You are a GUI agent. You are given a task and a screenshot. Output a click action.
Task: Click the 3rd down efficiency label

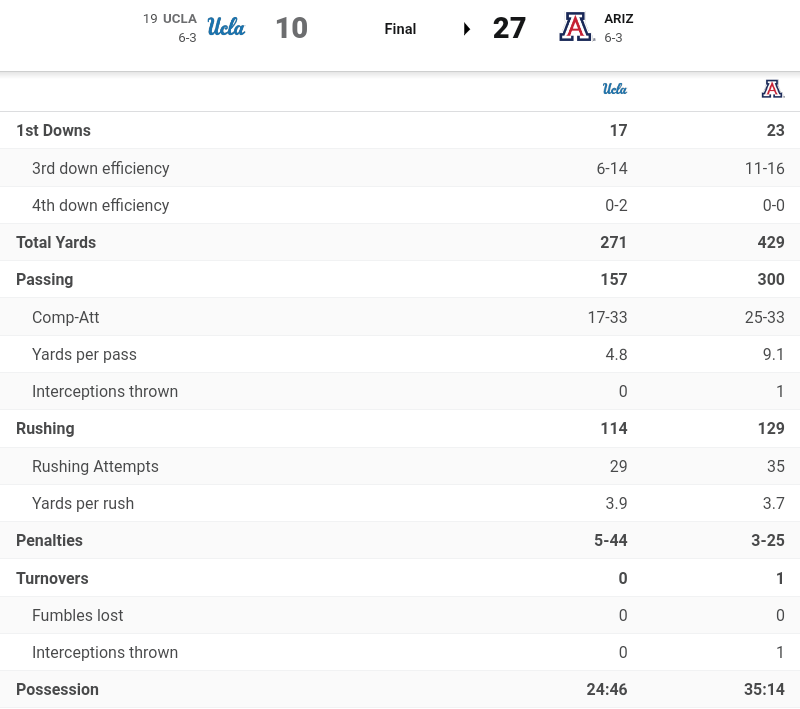tap(100, 168)
